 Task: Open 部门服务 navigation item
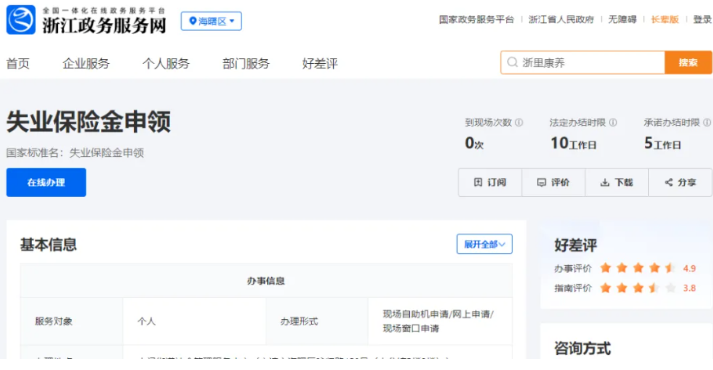246,63
